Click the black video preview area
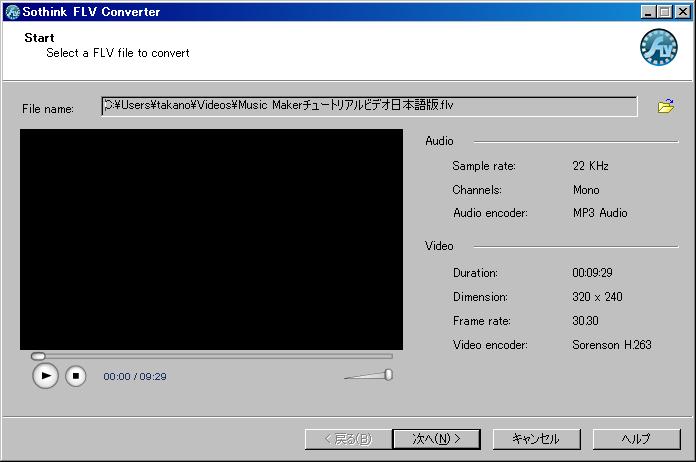Image resolution: width=696 pixels, height=462 pixels. pos(211,239)
